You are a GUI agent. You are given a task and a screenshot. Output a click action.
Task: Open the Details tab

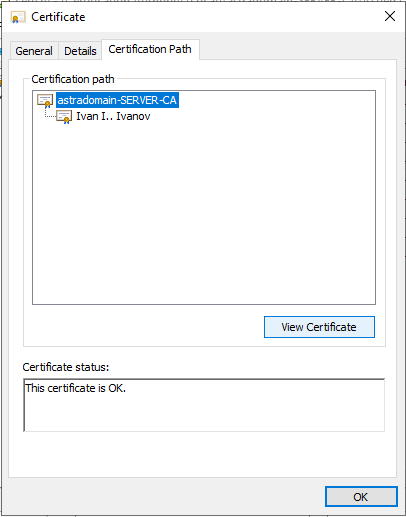pyautogui.click(x=80, y=51)
